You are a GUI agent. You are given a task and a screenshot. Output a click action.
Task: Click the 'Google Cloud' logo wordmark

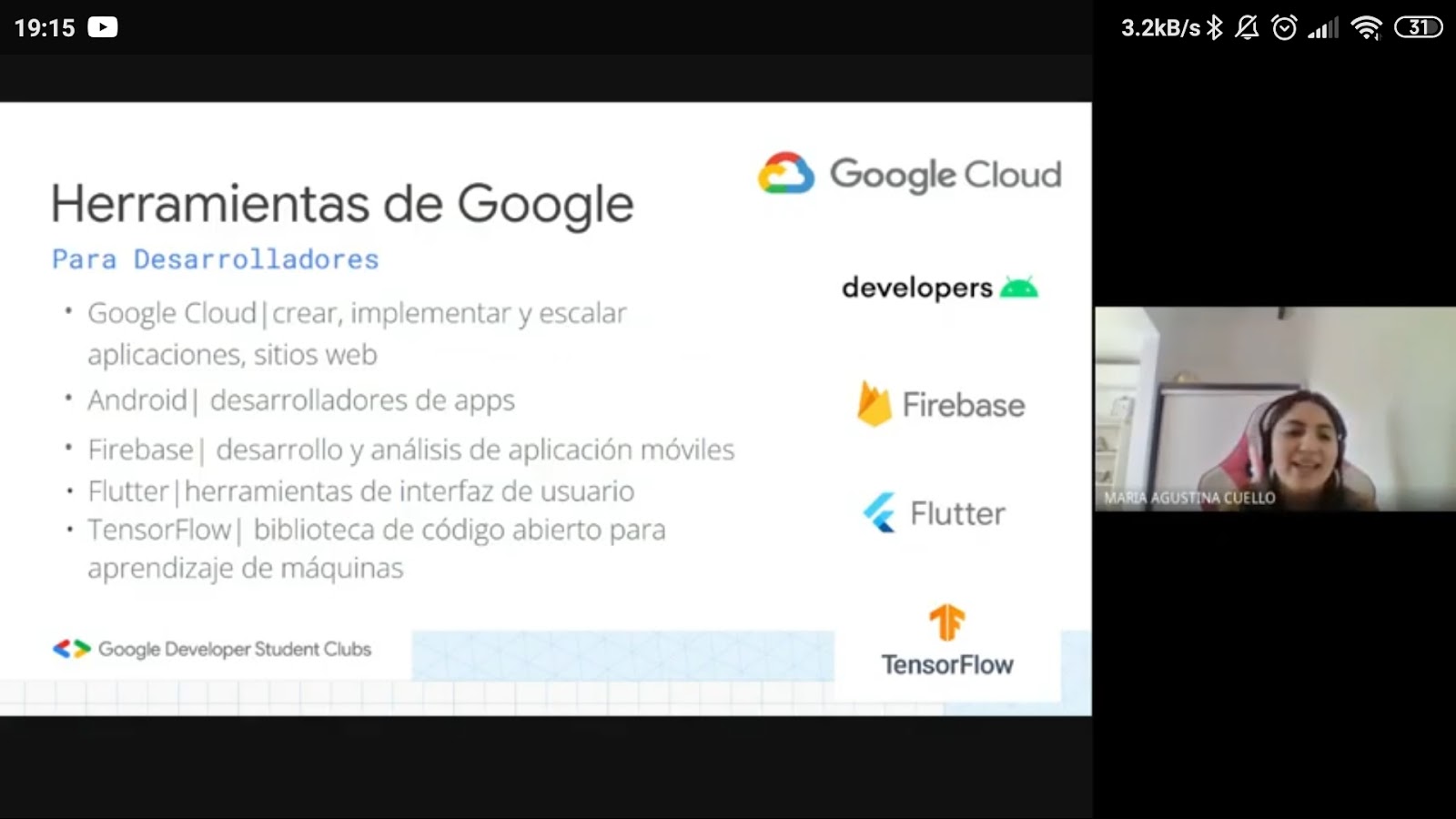click(x=945, y=174)
